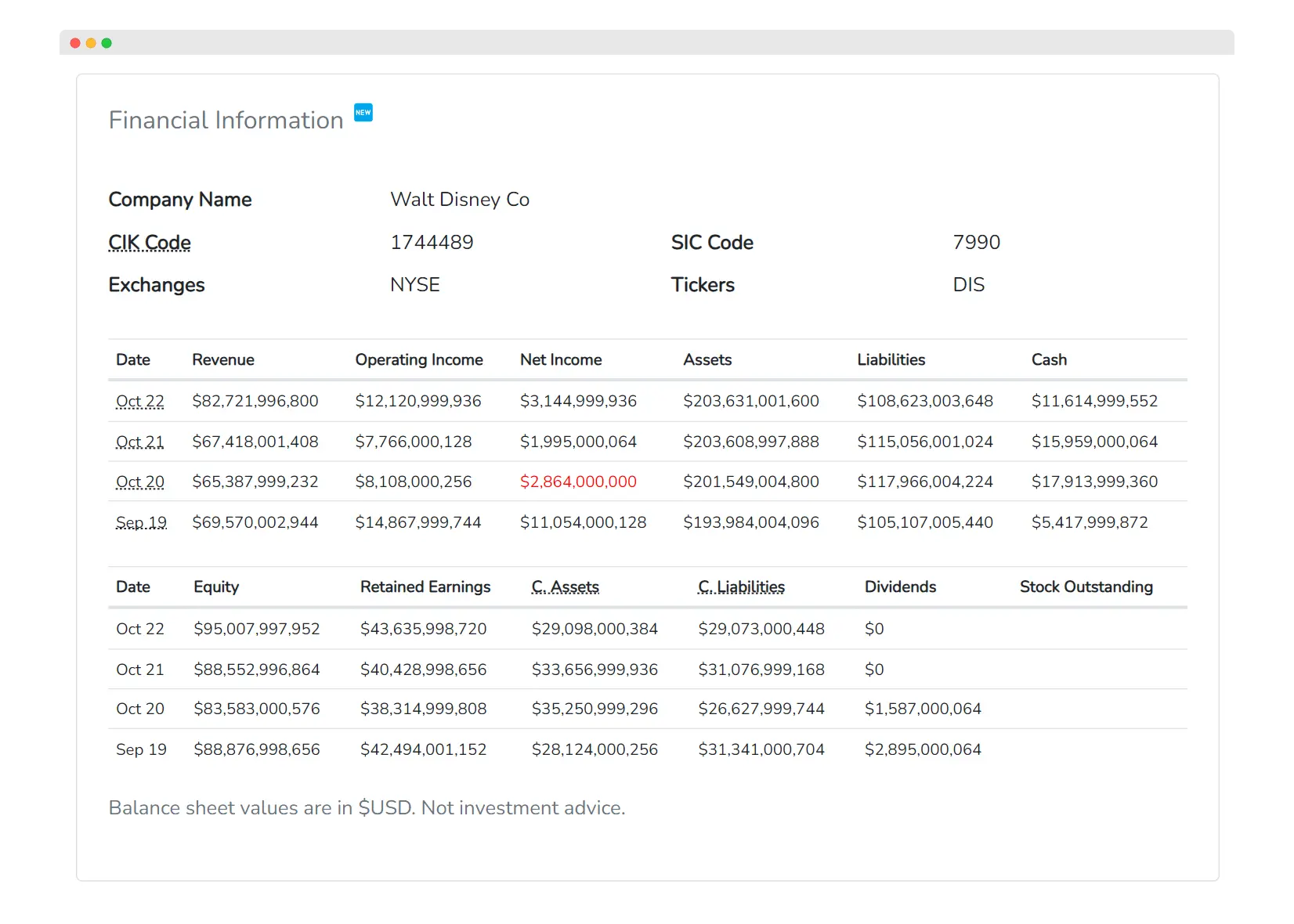Click the balance sheet disclaimer note
The width and height of the screenshot is (1294, 924).
point(367,808)
